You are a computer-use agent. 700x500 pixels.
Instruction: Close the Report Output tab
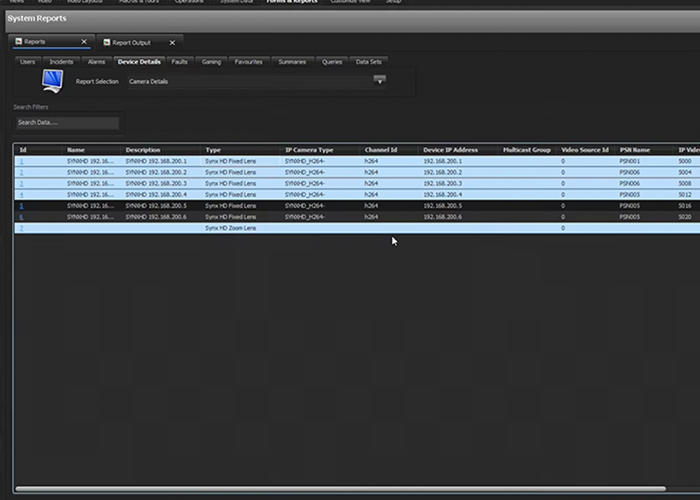coord(172,42)
